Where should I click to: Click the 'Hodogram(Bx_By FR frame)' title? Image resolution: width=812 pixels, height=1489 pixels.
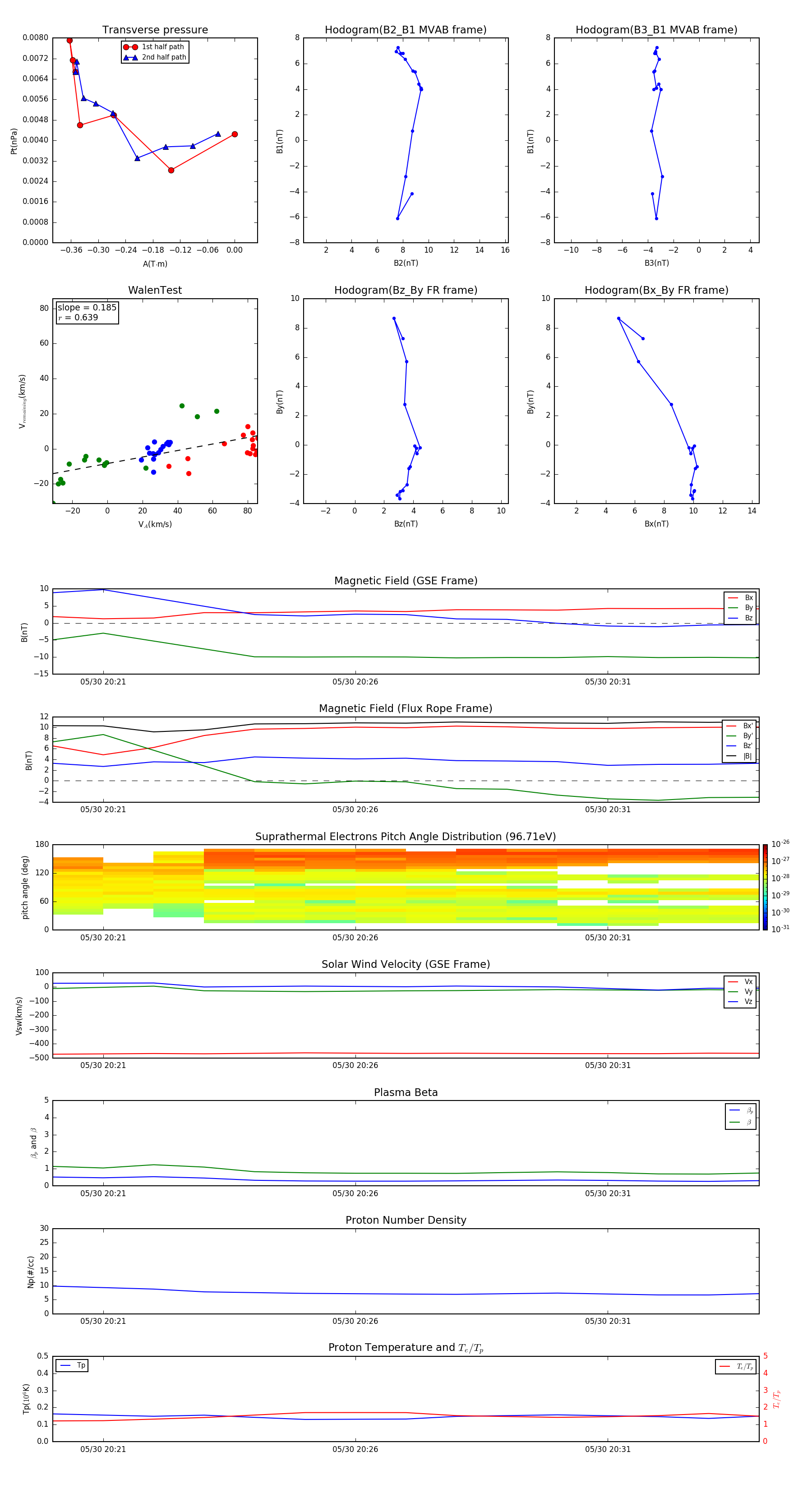point(656,290)
